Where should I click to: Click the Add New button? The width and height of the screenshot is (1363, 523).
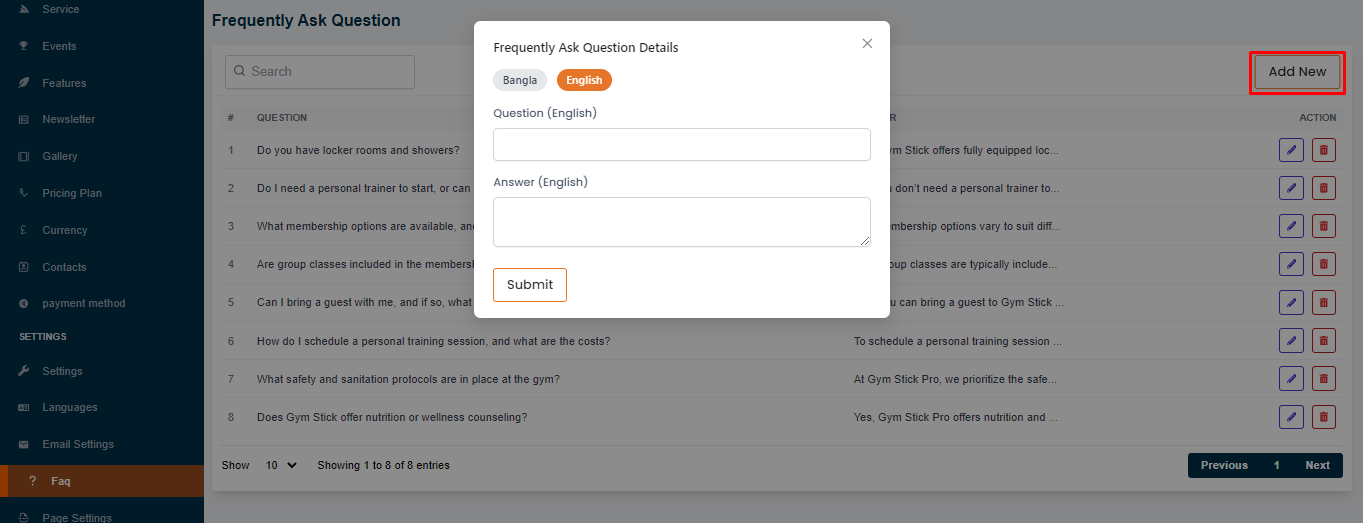coord(1297,72)
